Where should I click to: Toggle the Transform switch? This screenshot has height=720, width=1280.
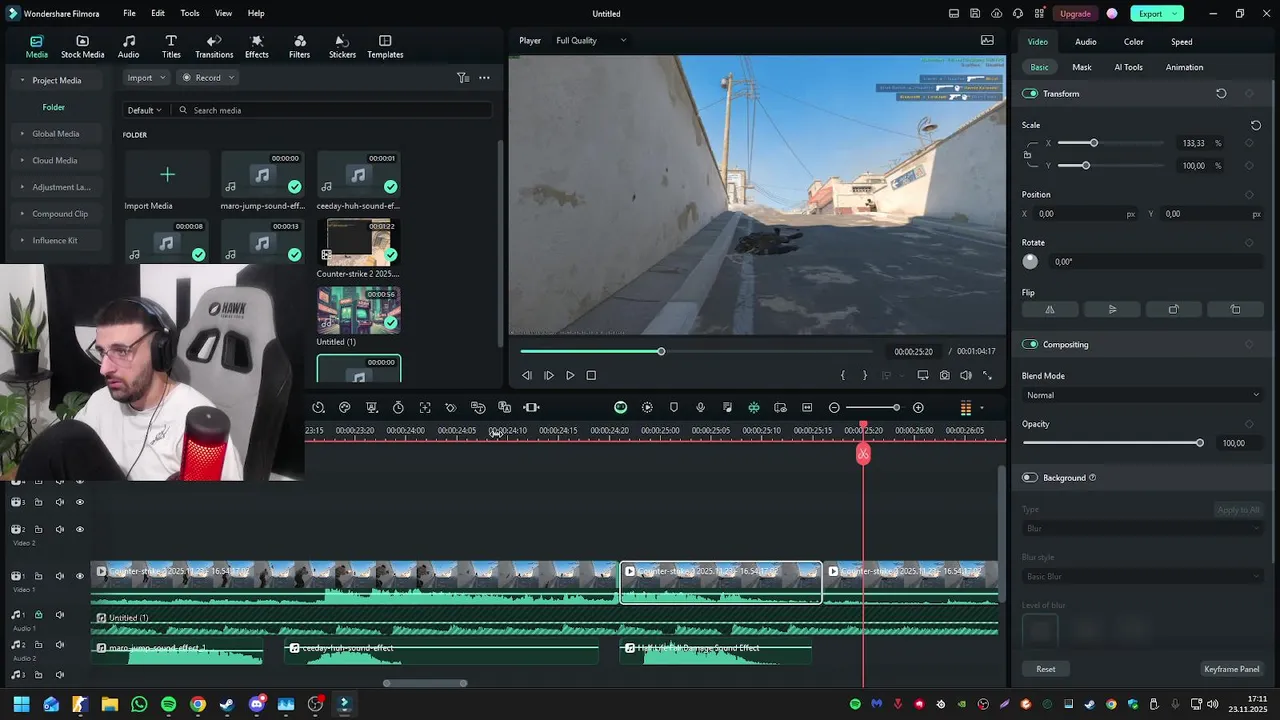point(1030,93)
